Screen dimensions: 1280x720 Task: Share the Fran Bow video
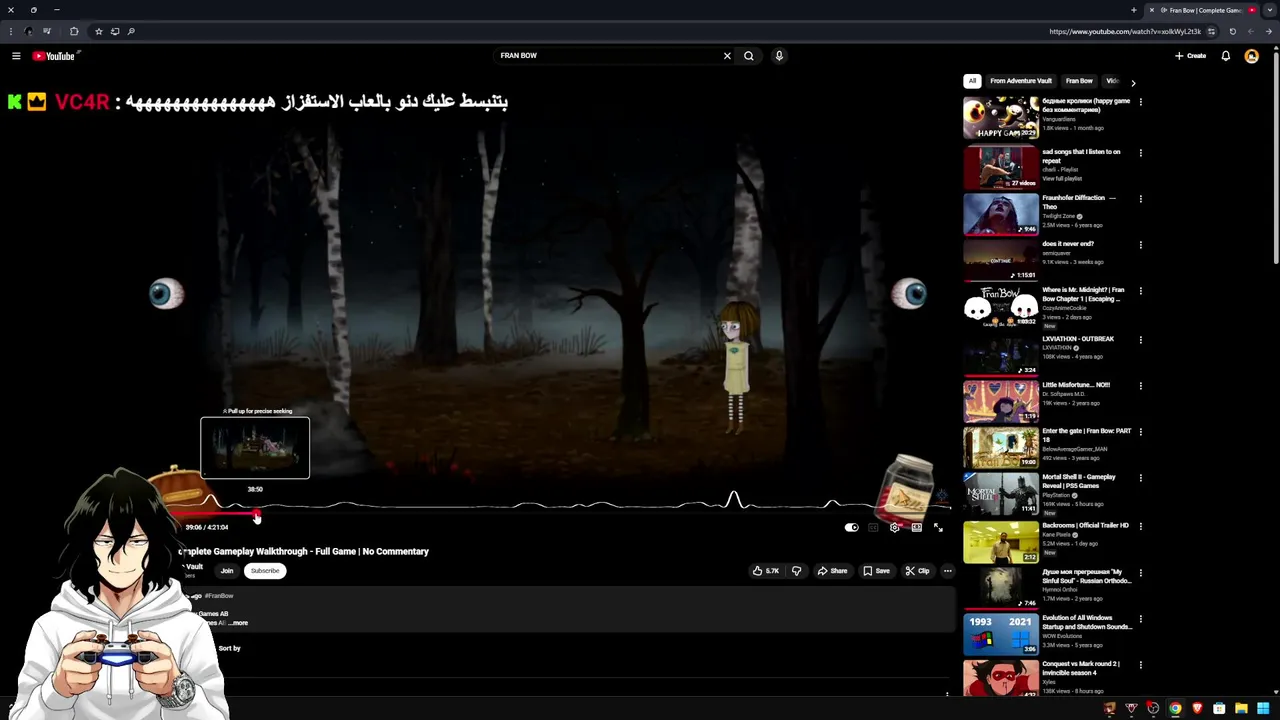tap(832, 571)
